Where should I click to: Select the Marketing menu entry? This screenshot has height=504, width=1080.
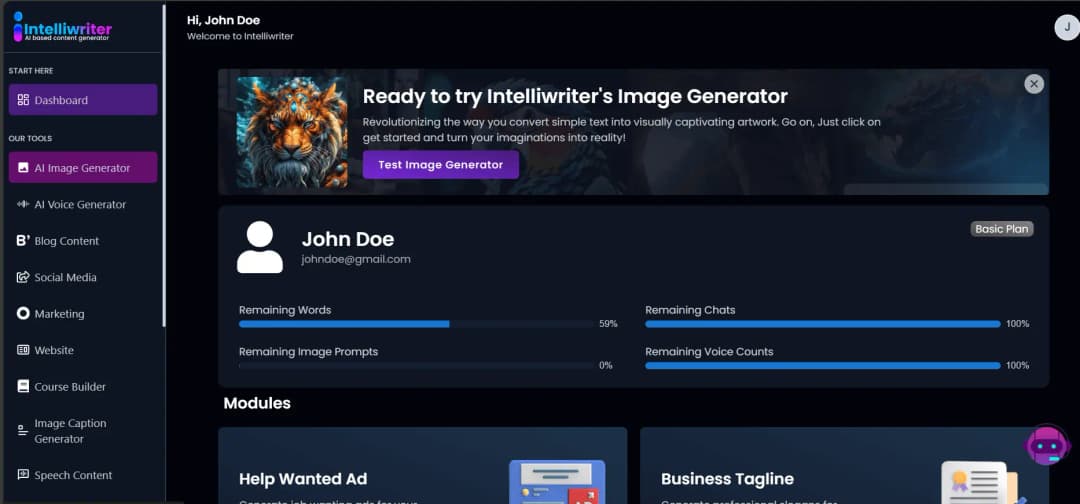coord(83,314)
